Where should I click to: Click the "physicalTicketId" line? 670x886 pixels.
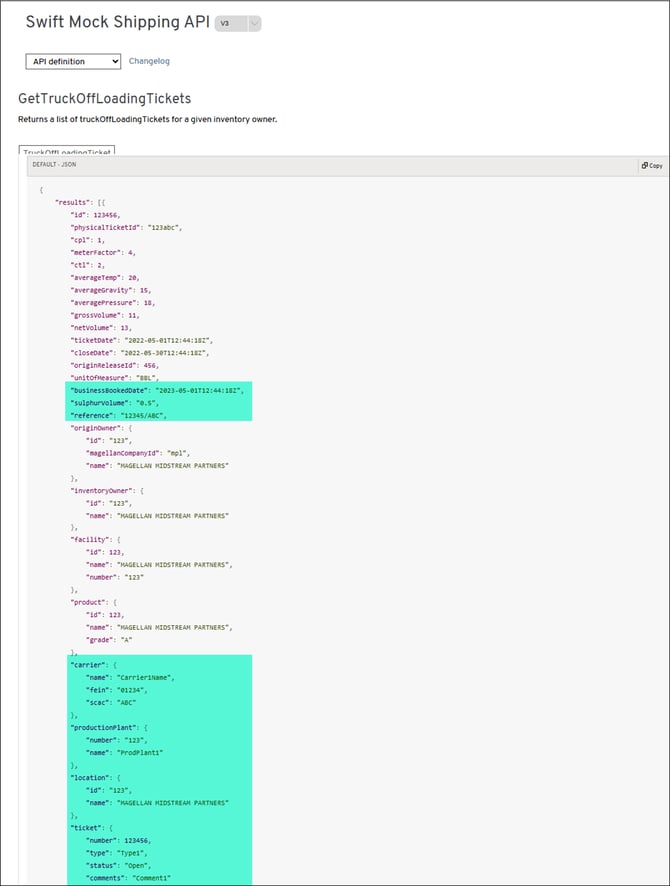coord(125,227)
